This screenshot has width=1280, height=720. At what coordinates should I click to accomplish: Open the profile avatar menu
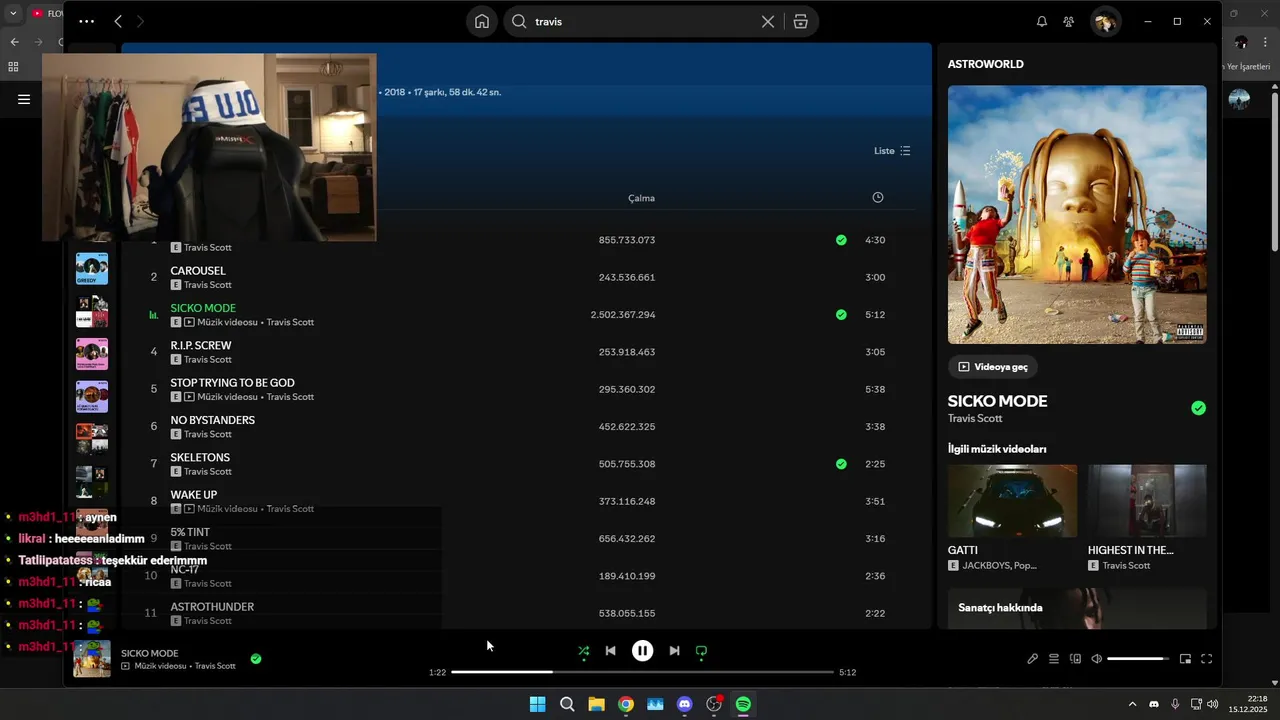click(1105, 22)
